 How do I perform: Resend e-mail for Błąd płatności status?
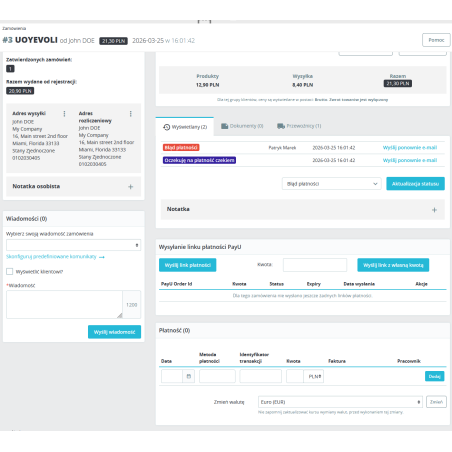410,148
